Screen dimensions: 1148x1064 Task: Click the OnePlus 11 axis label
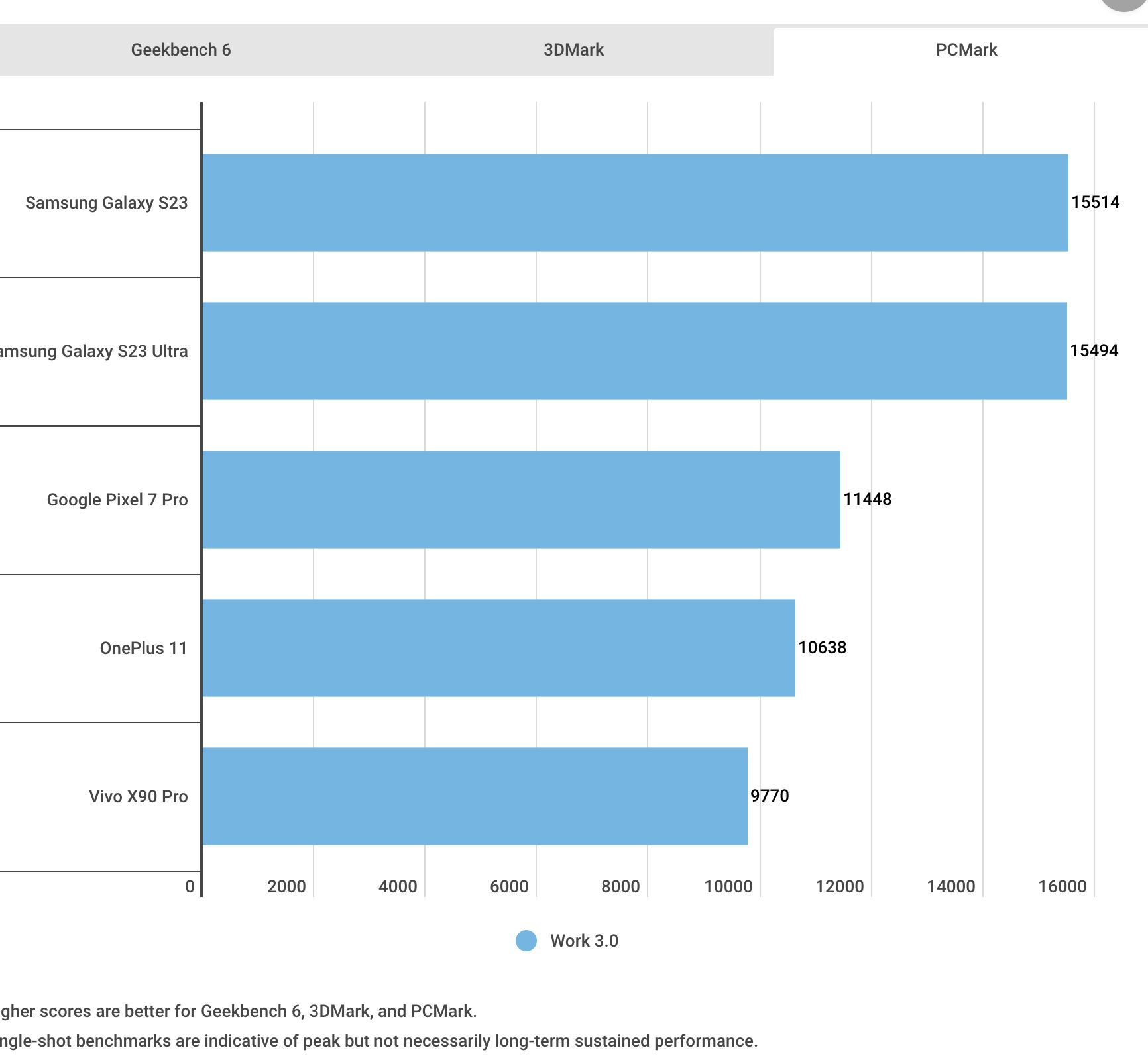(x=144, y=648)
